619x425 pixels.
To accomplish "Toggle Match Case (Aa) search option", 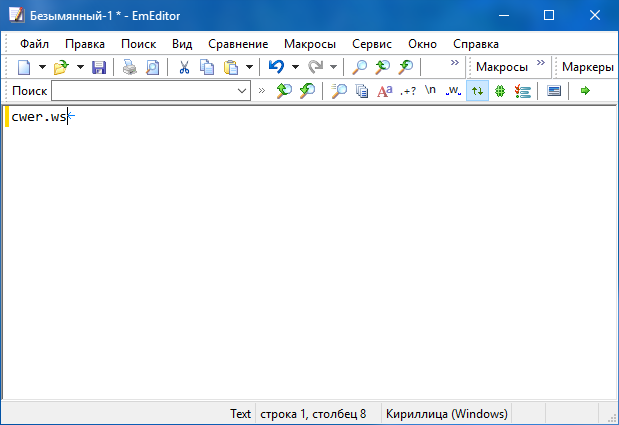I will tap(384, 91).
